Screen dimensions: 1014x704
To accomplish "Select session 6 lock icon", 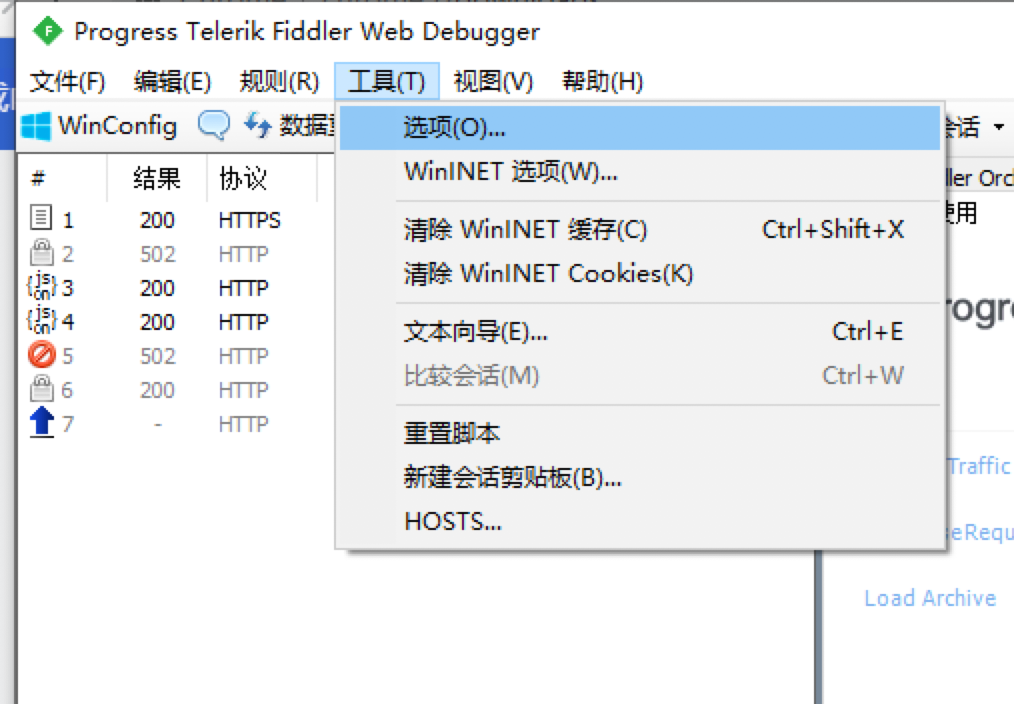I will (x=41, y=389).
